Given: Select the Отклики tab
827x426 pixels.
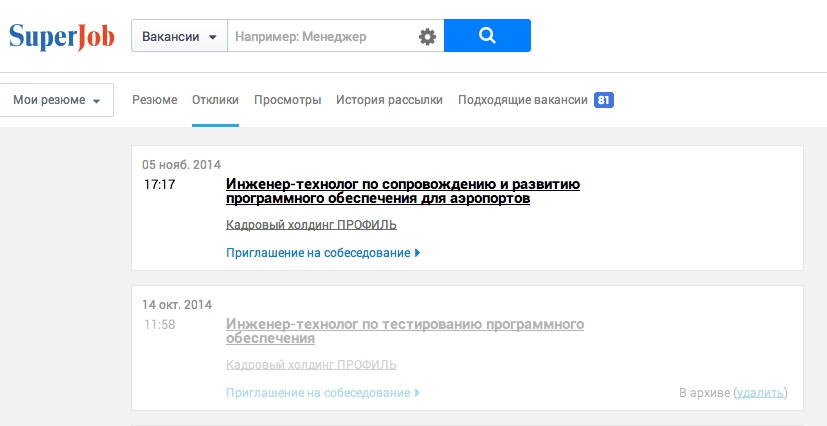Looking at the screenshot, I should point(215,100).
